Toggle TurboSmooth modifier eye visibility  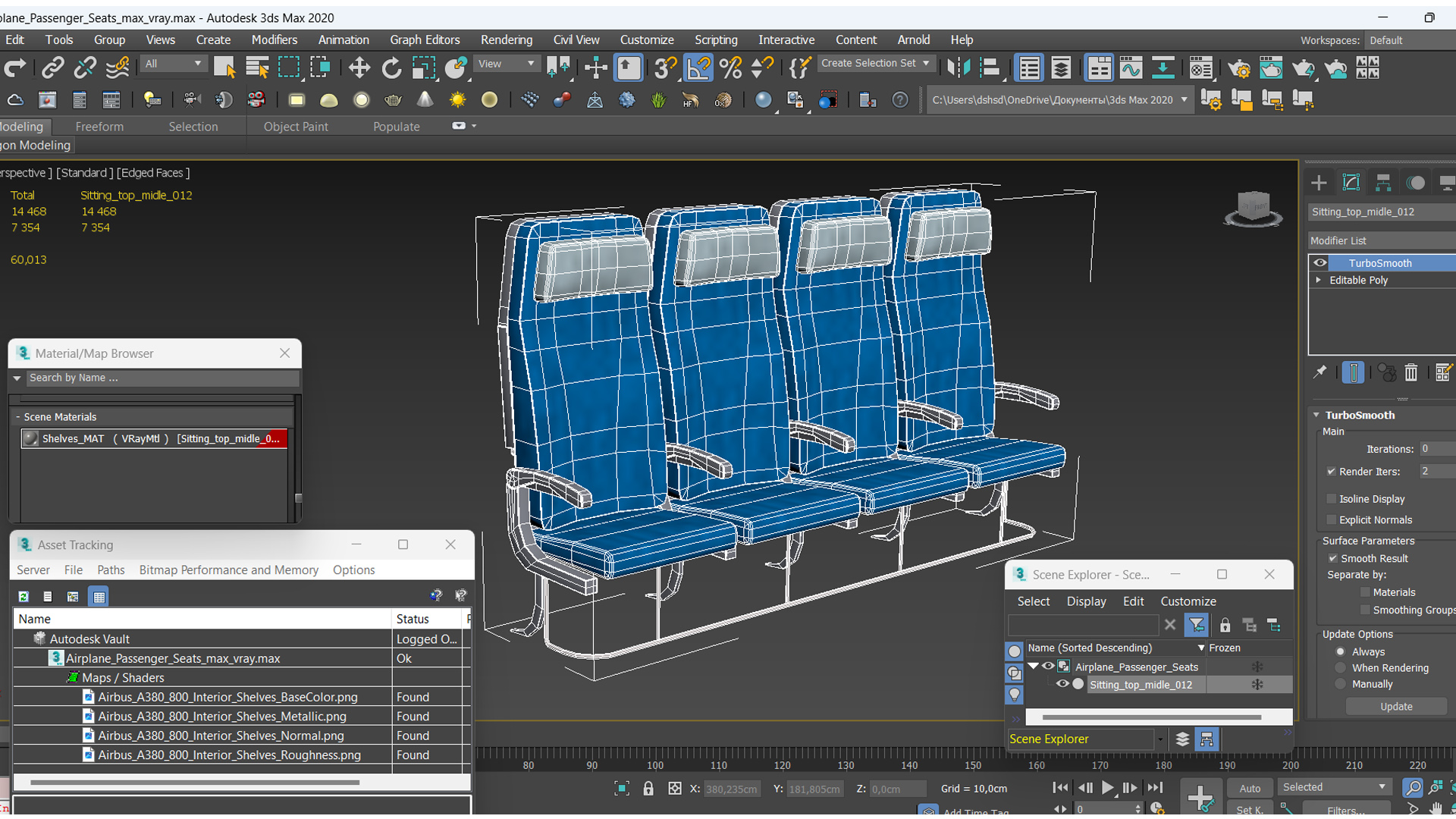1320,263
